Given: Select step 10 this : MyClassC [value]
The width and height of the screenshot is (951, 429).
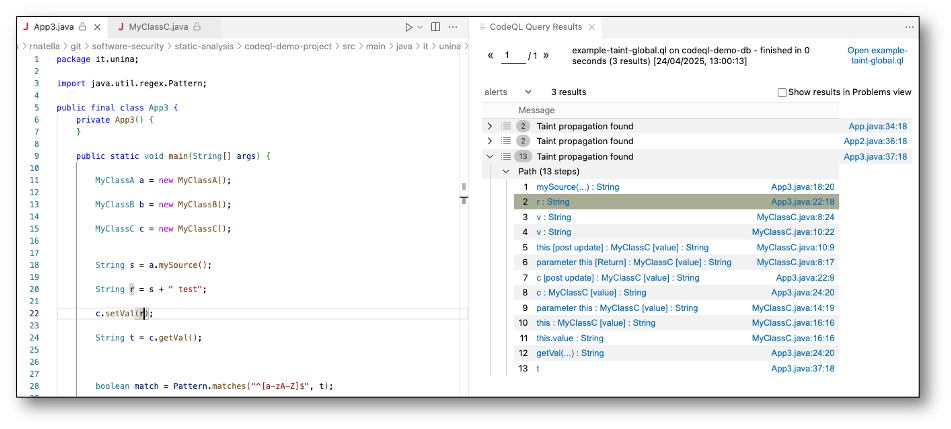Looking at the screenshot, I should pyautogui.click(x=596, y=323).
